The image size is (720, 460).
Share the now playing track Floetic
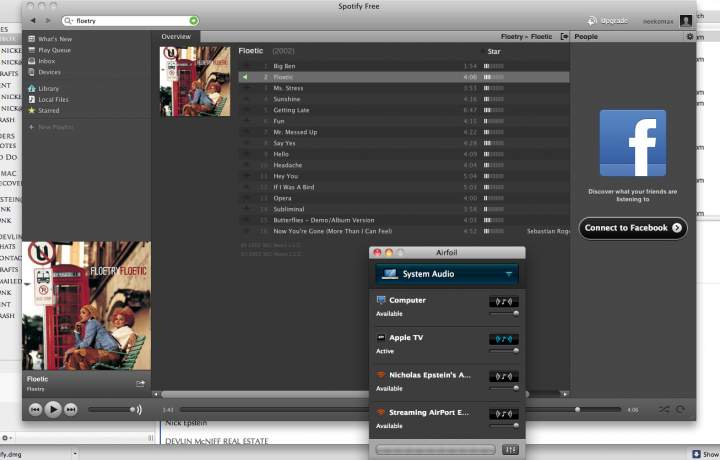(141, 383)
